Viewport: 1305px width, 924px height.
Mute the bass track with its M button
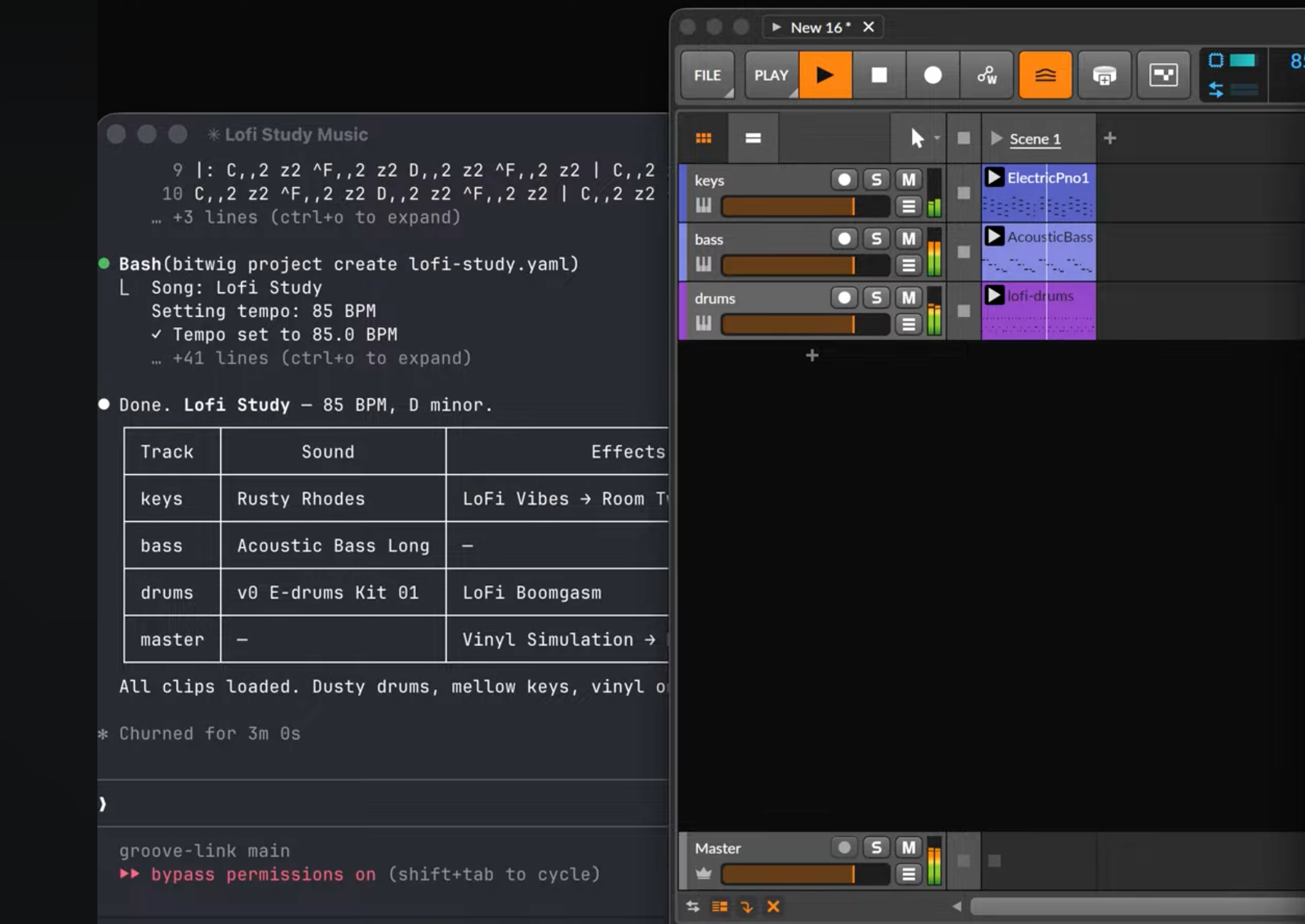tap(908, 239)
